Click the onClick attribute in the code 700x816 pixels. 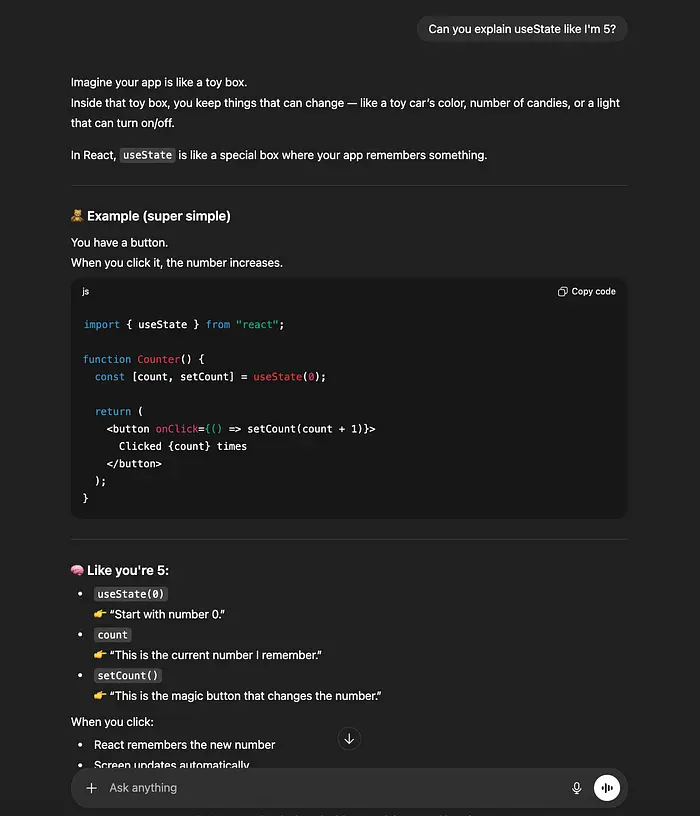178,428
